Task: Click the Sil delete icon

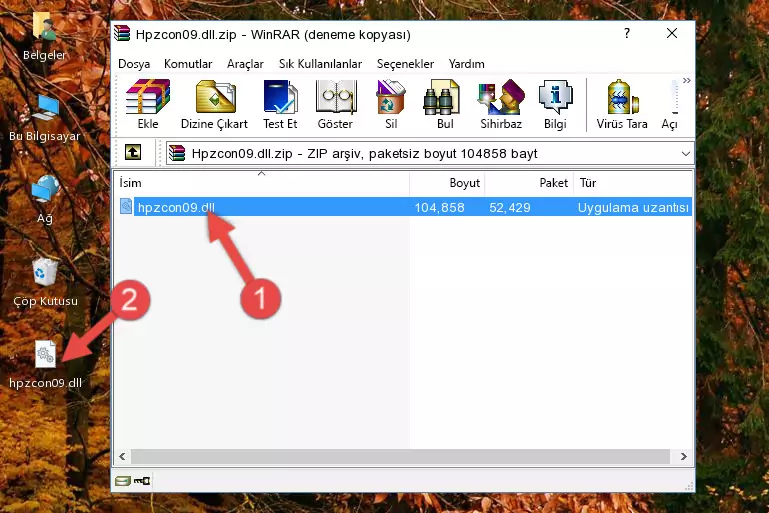Action: pos(391,104)
